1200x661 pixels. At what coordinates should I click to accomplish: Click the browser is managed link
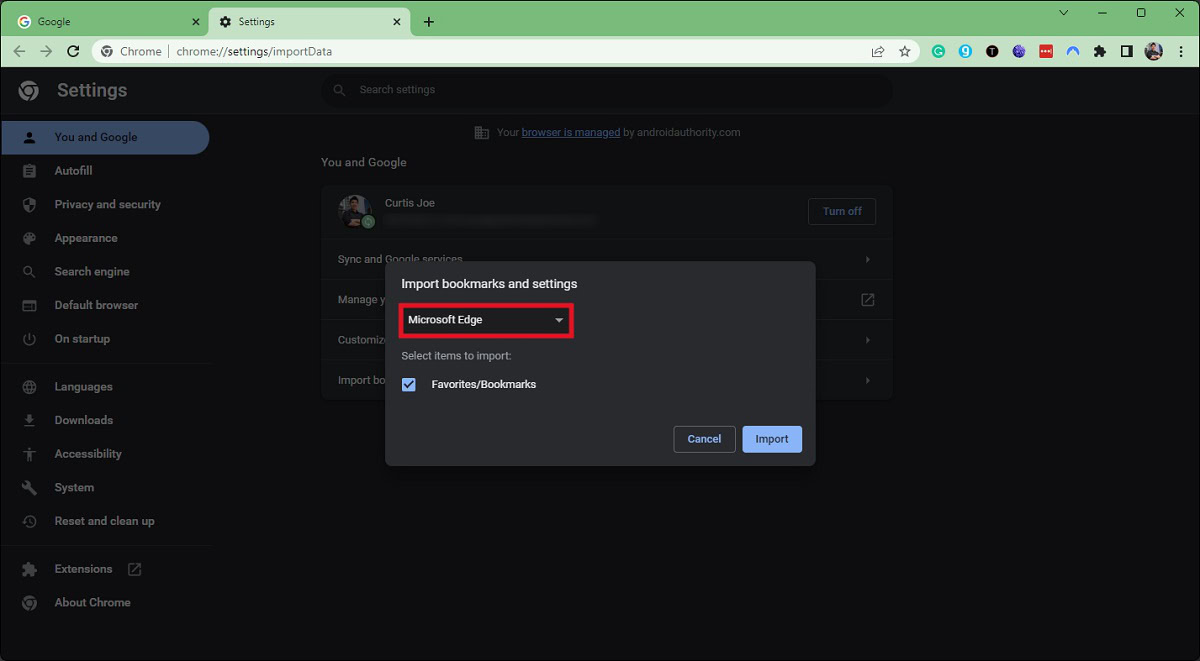pyautogui.click(x=570, y=131)
